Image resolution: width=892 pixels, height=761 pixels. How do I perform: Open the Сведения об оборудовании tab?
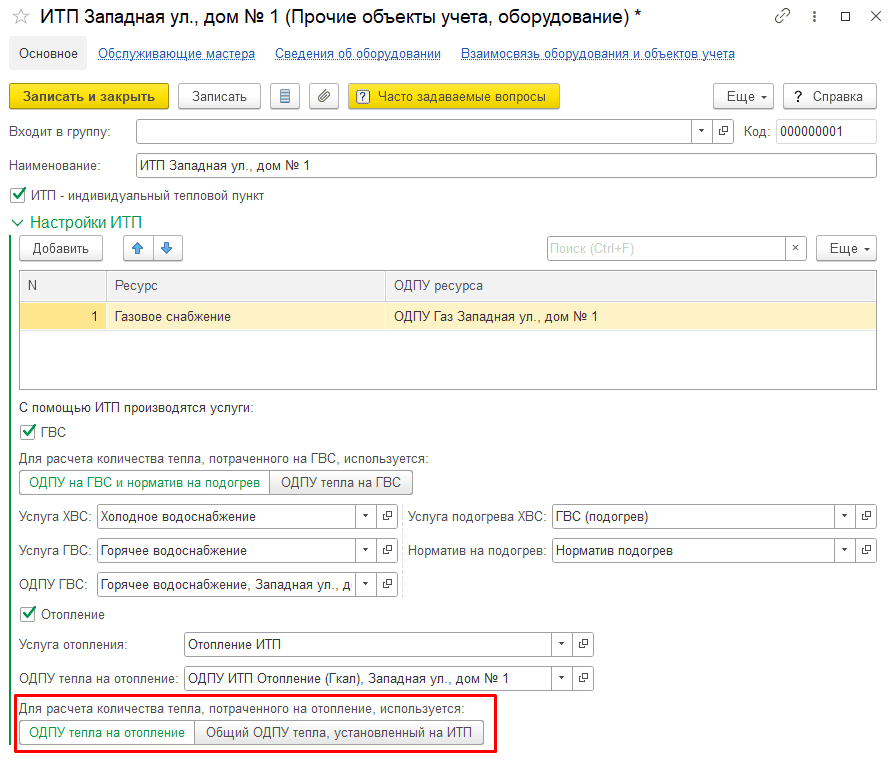click(358, 53)
